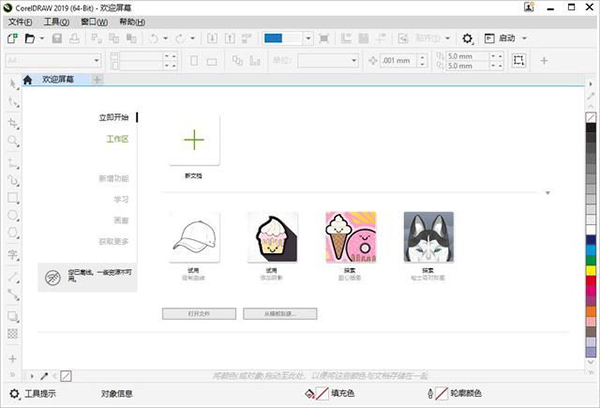
Task: Click the offline notice in welcome sidebar
Action: tap(87, 277)
